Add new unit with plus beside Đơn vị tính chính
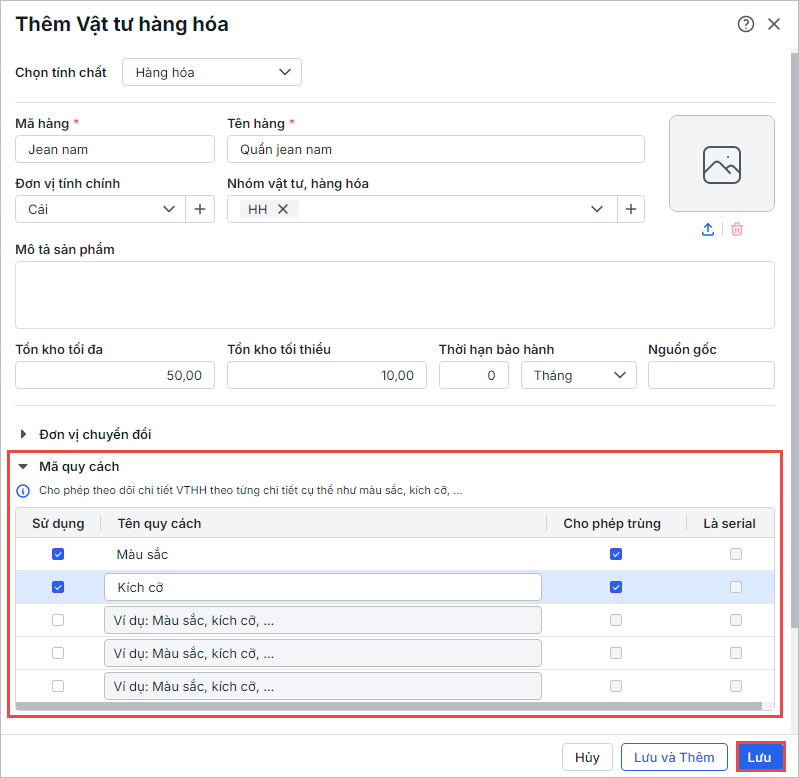This screenshot has height=778, width=799. (200, 209)
